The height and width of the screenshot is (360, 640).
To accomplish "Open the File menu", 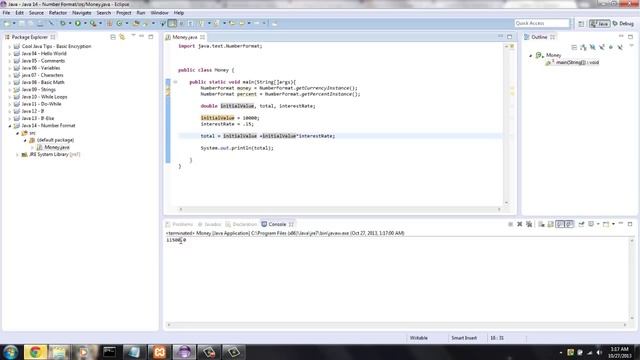I will pos(6,13).
